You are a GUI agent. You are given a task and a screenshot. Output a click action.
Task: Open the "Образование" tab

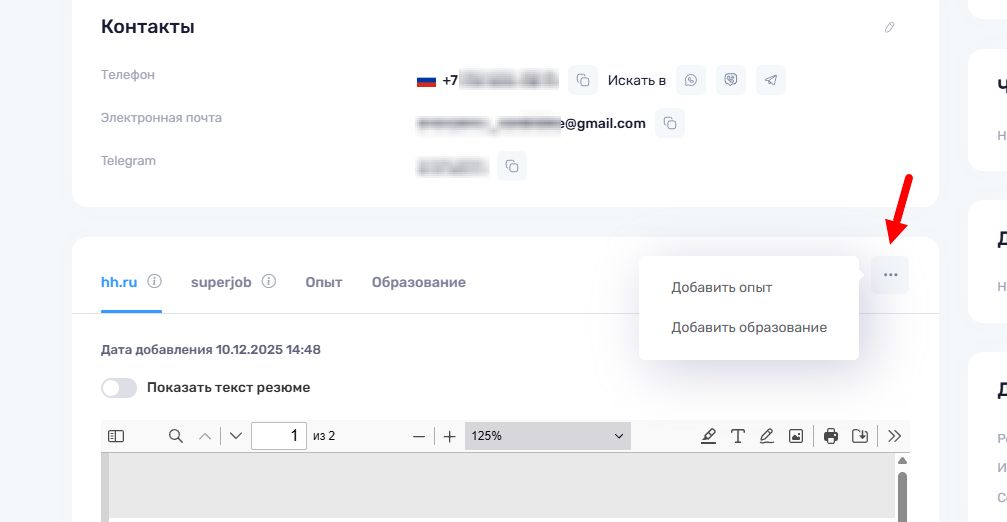tap(418, 282)
